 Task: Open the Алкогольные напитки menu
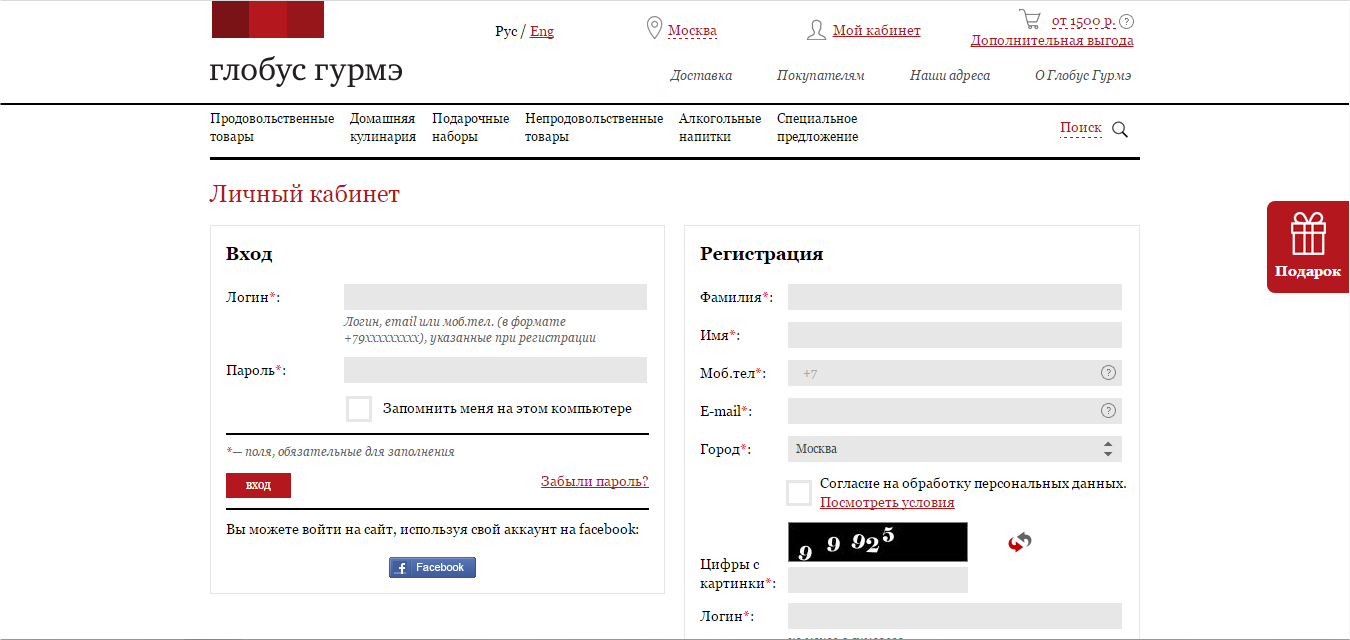coord(720,128)
